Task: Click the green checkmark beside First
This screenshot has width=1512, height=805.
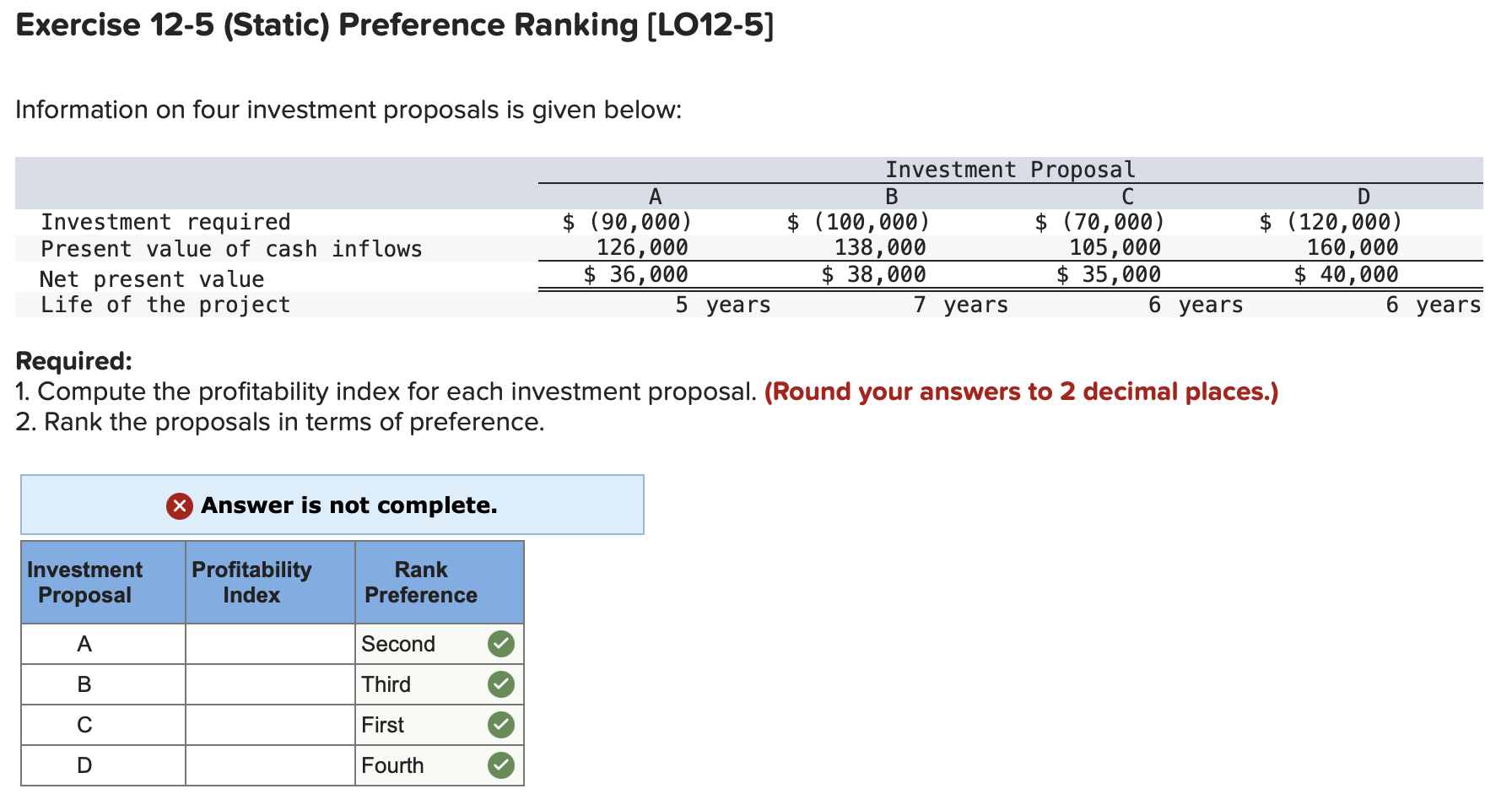Action: [x=499, y=724]
